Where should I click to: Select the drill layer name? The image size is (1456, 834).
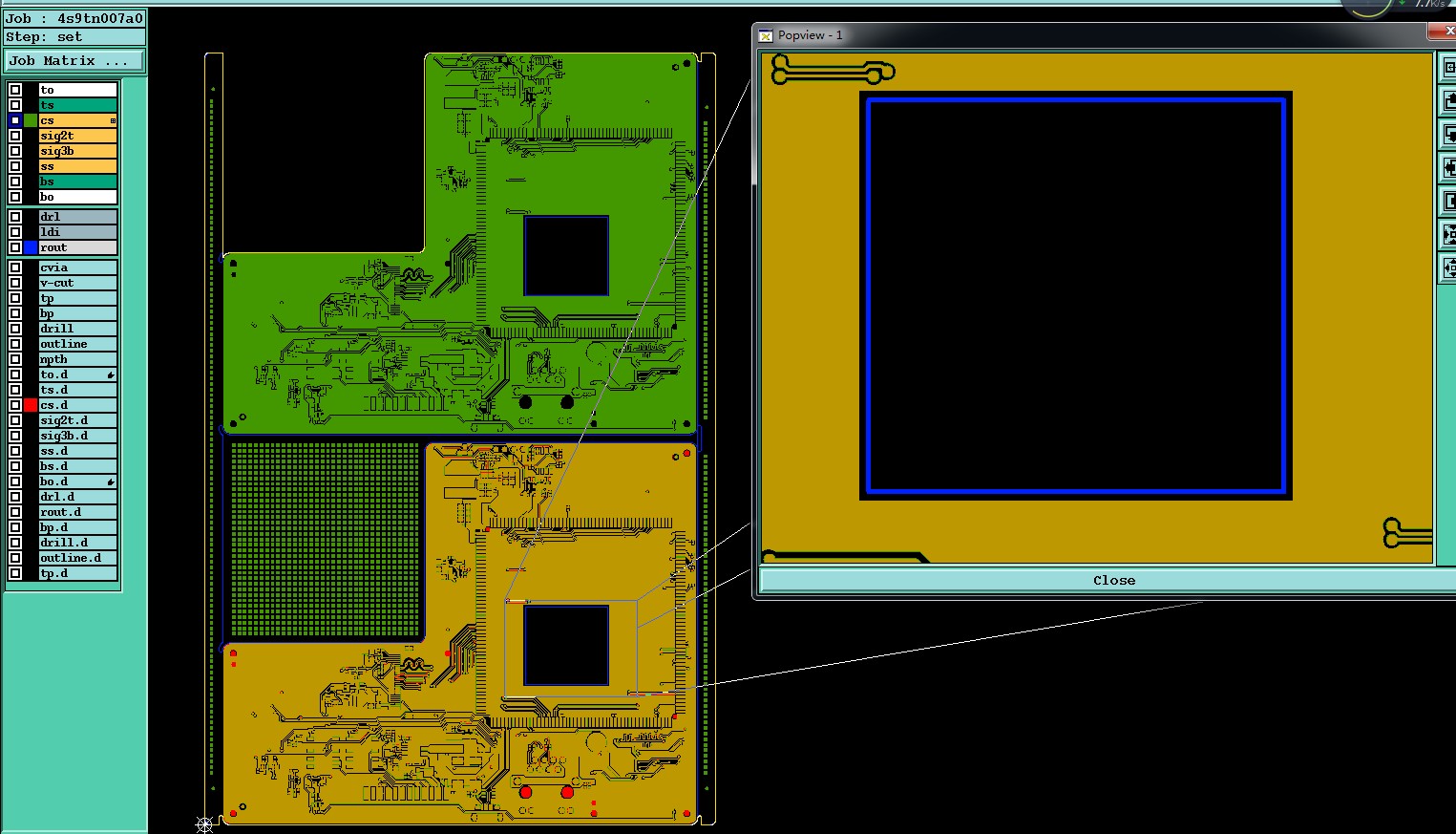77,329
